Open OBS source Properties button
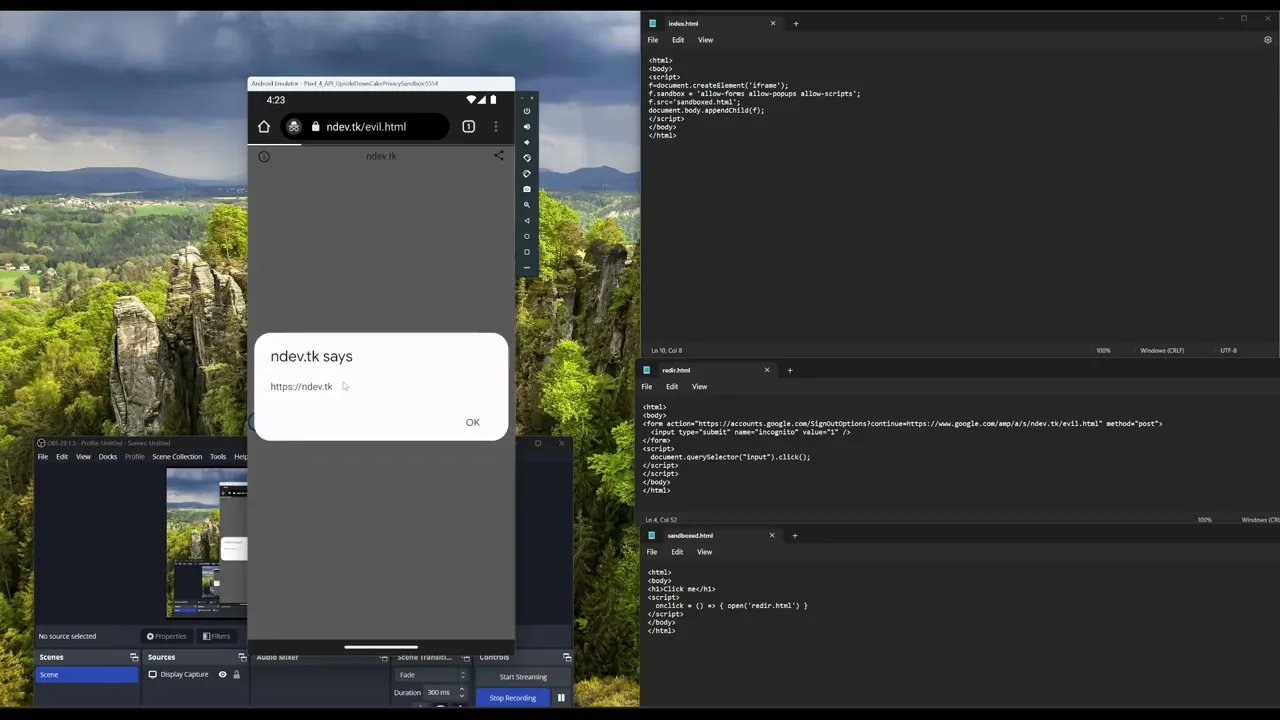Screen dimensions: 1280x720 pyautogui.click(x=167, y=636)
